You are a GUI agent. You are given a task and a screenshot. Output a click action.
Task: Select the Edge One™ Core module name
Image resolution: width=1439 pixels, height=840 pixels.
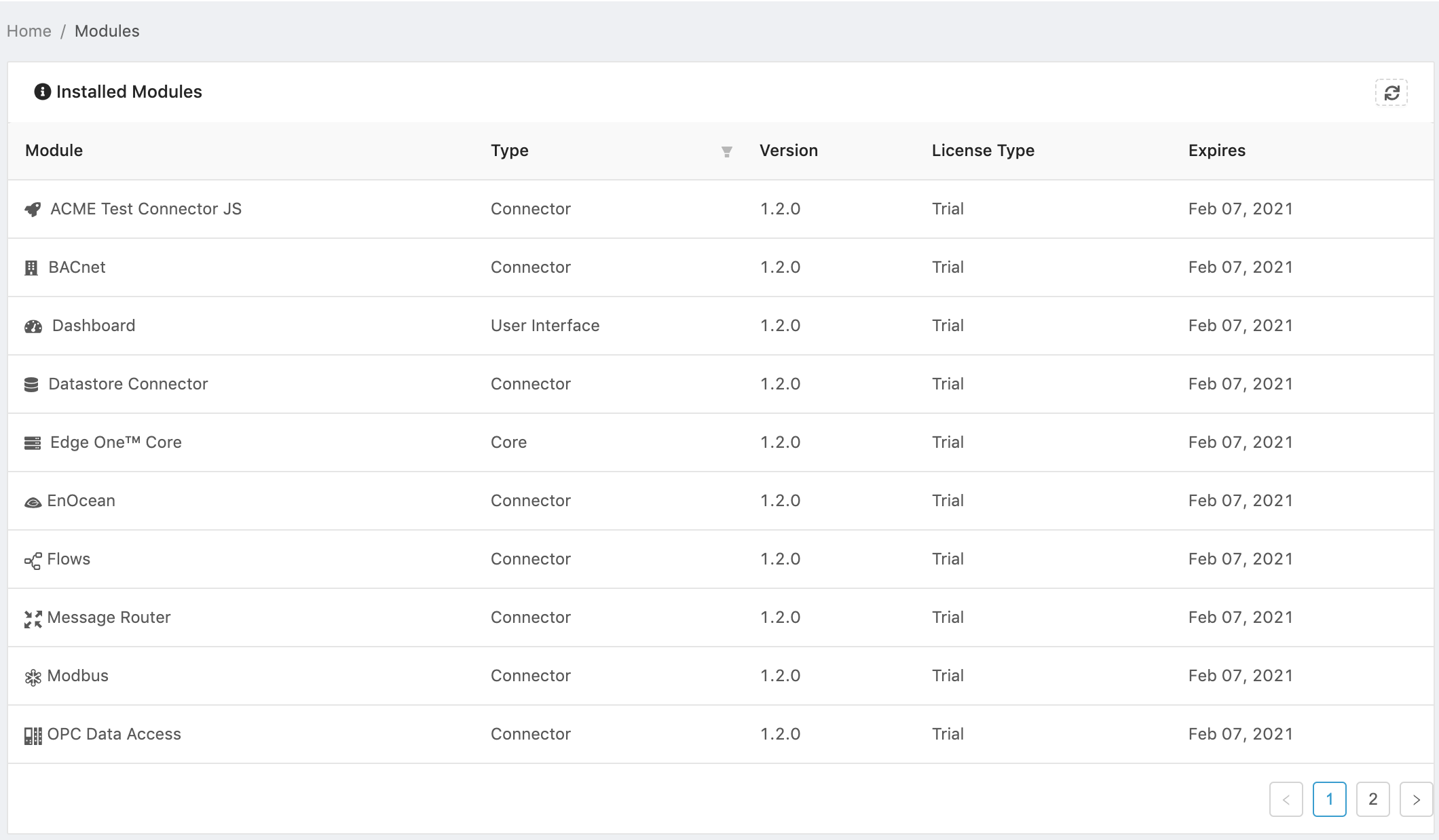coord(116,442)
